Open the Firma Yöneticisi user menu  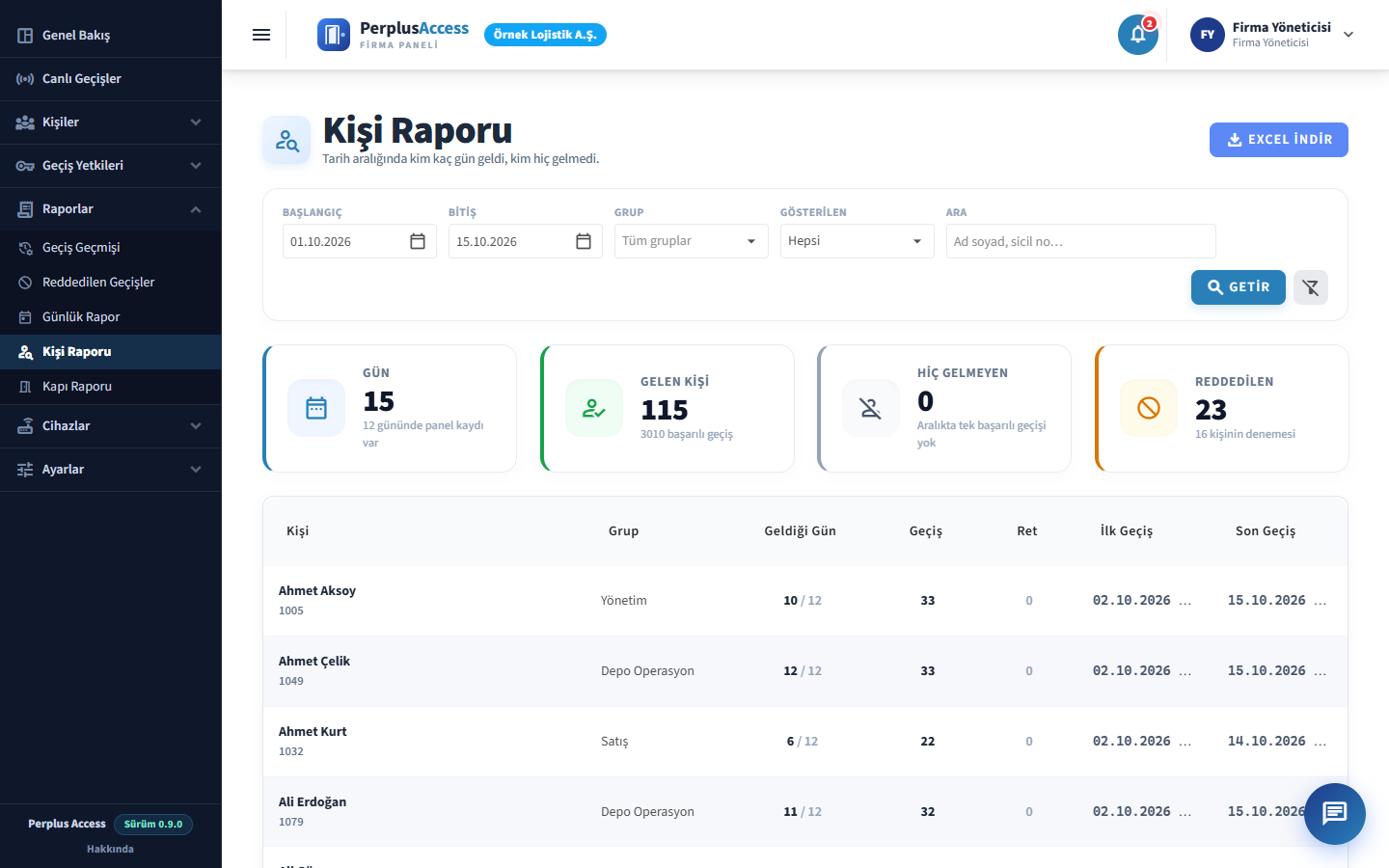[x=1271, y=35]
